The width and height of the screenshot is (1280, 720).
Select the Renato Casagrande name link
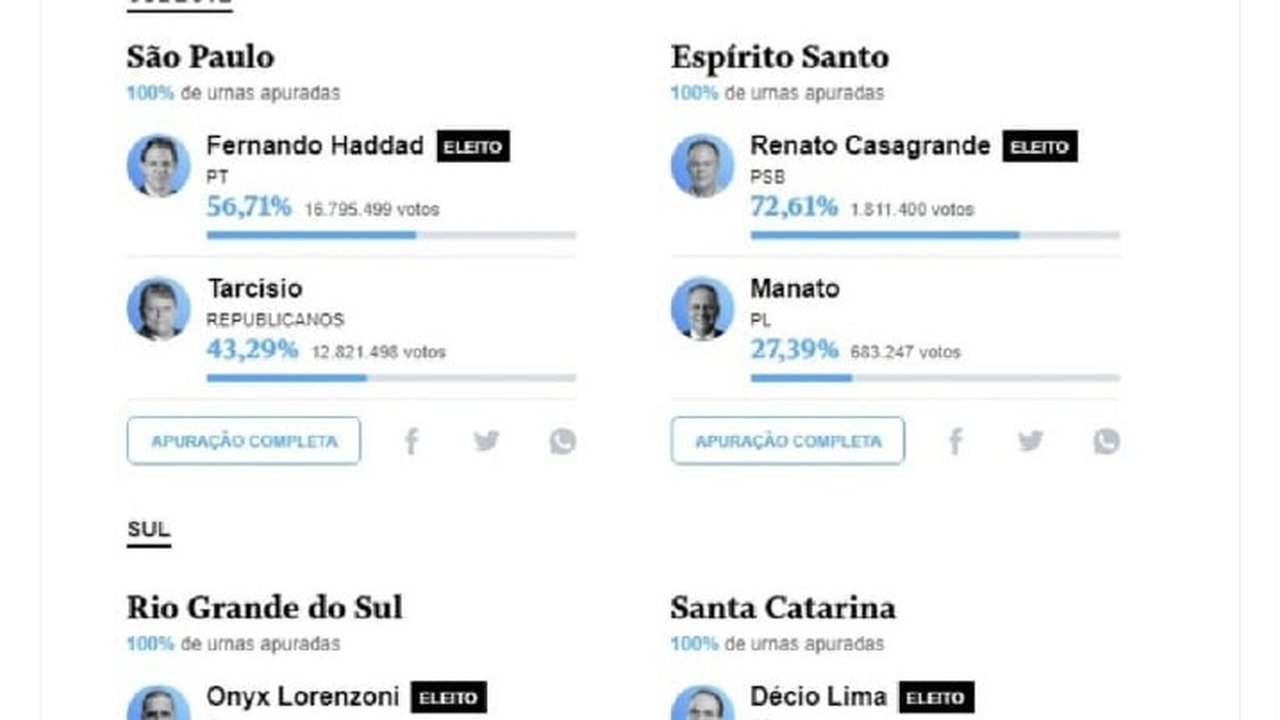pos(870,146)
